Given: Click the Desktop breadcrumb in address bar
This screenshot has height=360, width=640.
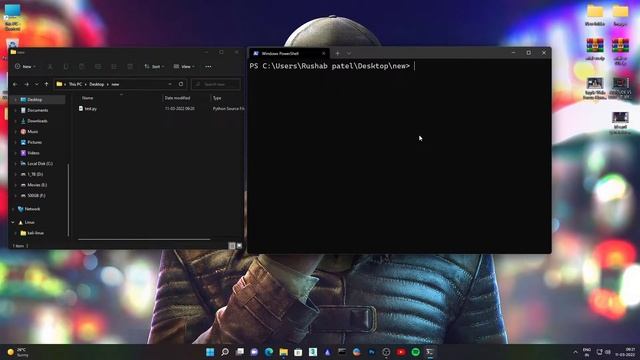Looking at the screenshot, I should click(x=97, y=84).
